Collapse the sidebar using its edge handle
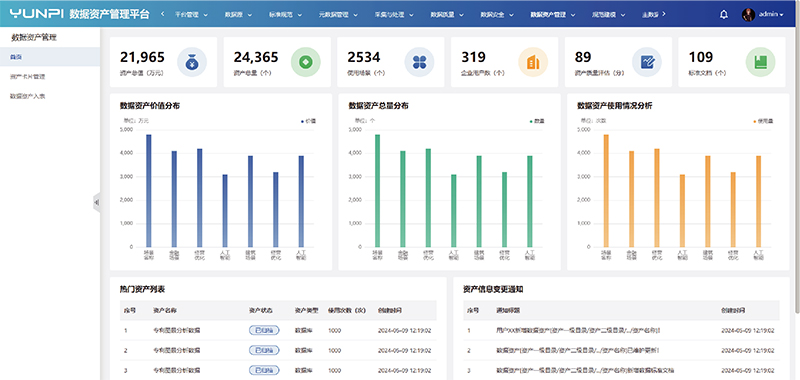Image resolution: width=800 pixels, height=380 pixels. click(96, 202)
